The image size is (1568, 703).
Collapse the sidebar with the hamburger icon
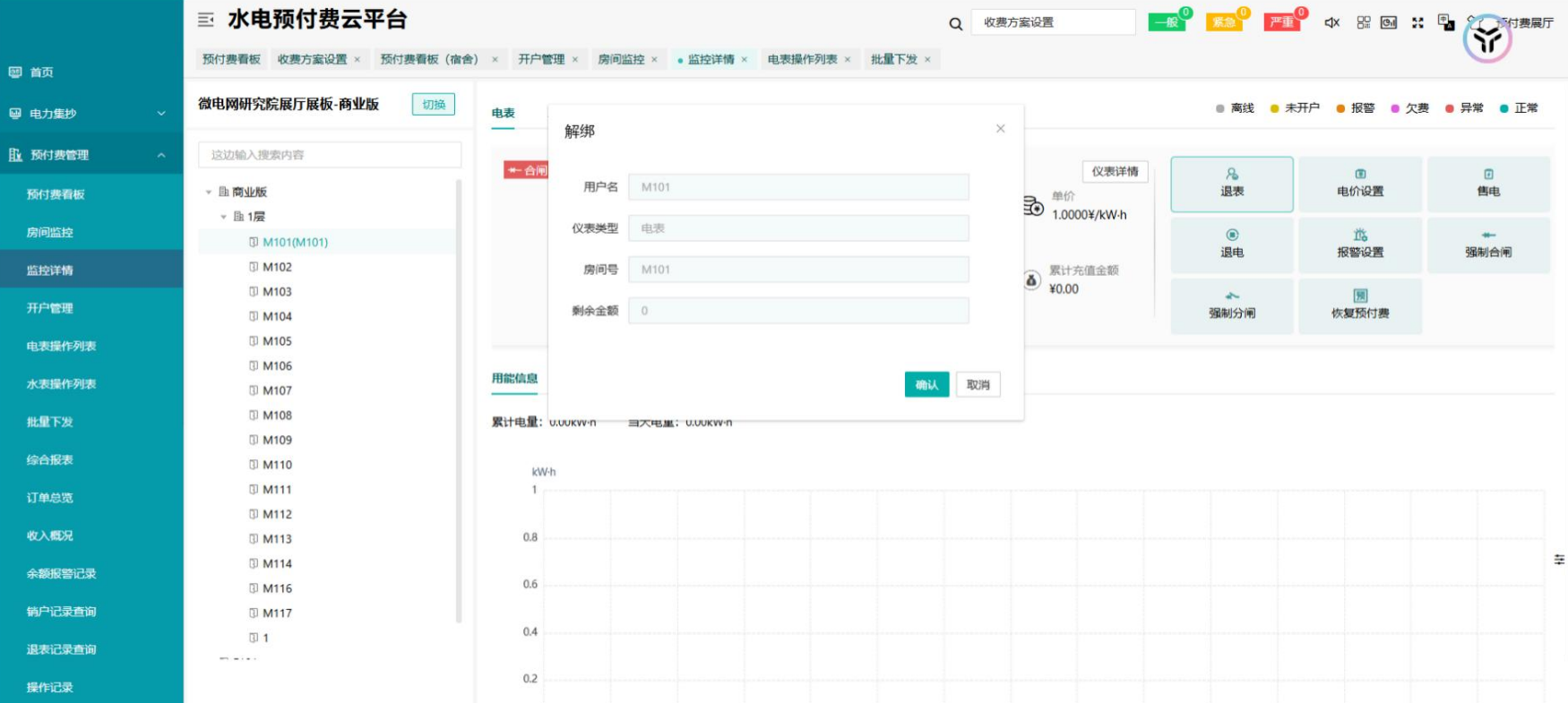tap(206, 19)
